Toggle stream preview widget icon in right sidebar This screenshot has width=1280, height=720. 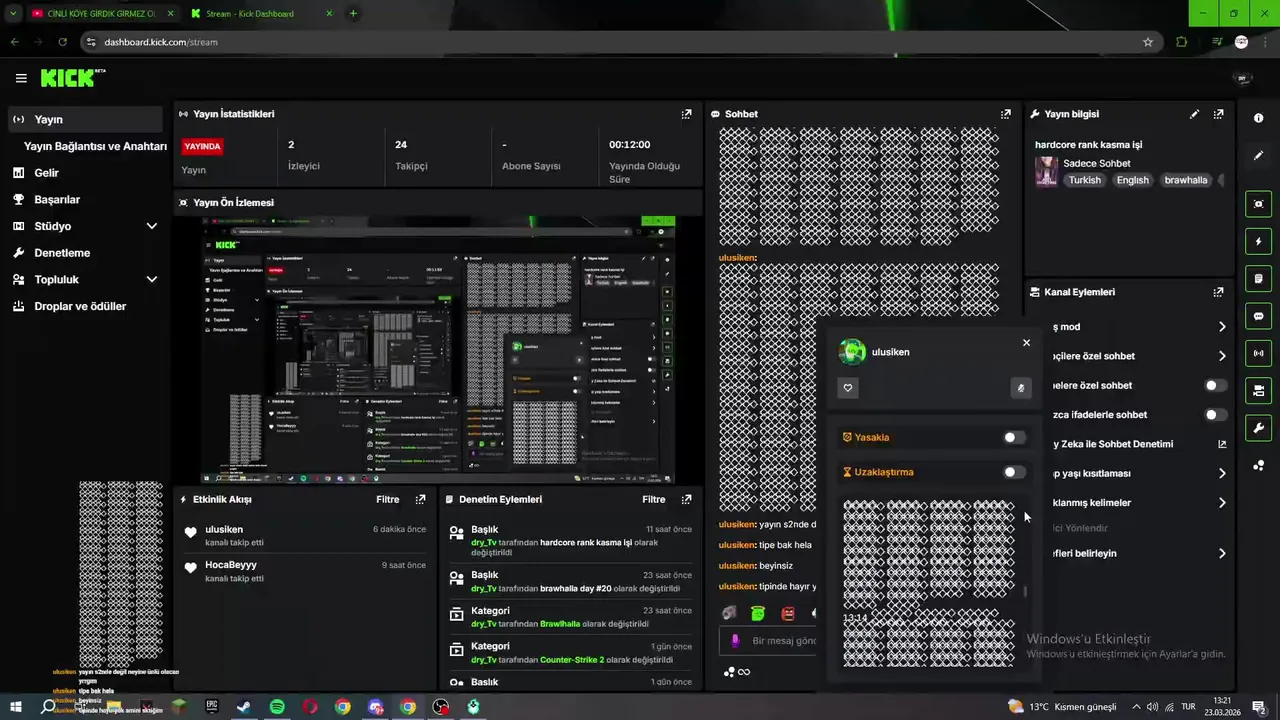tap(1258, 204)
